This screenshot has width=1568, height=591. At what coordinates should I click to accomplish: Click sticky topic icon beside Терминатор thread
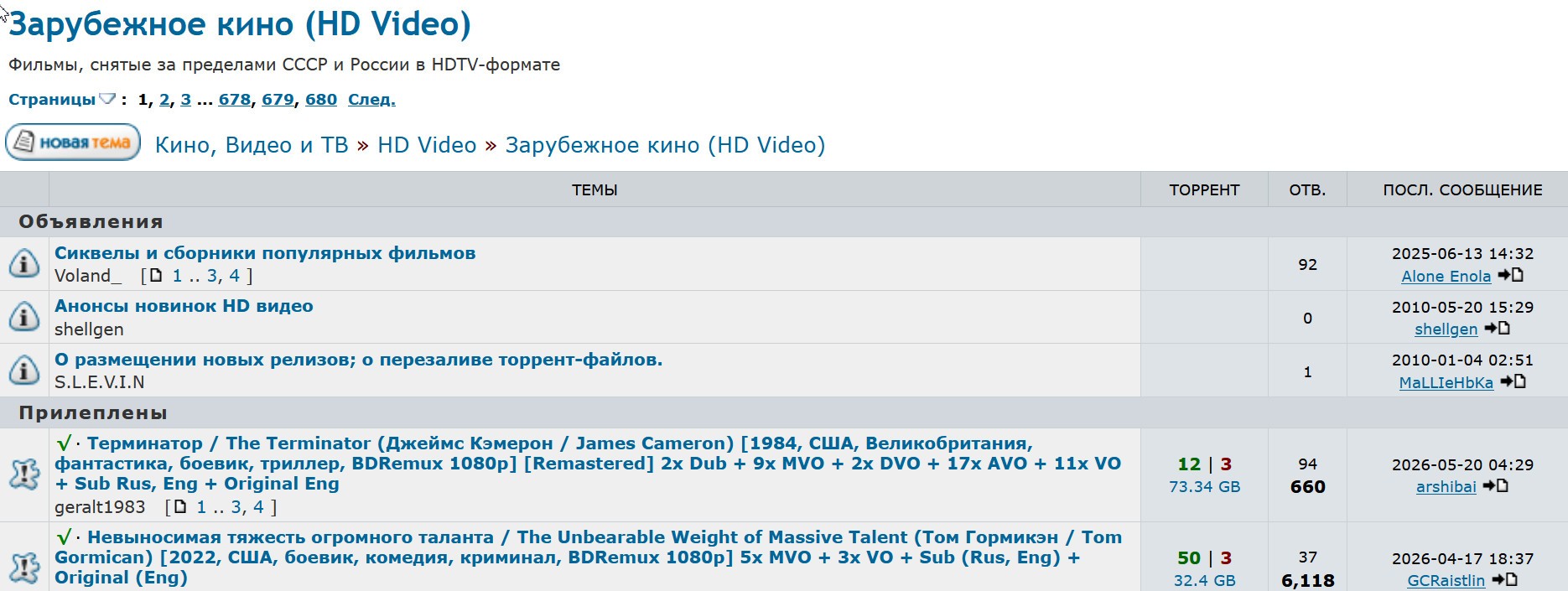(x=24, y=474)
